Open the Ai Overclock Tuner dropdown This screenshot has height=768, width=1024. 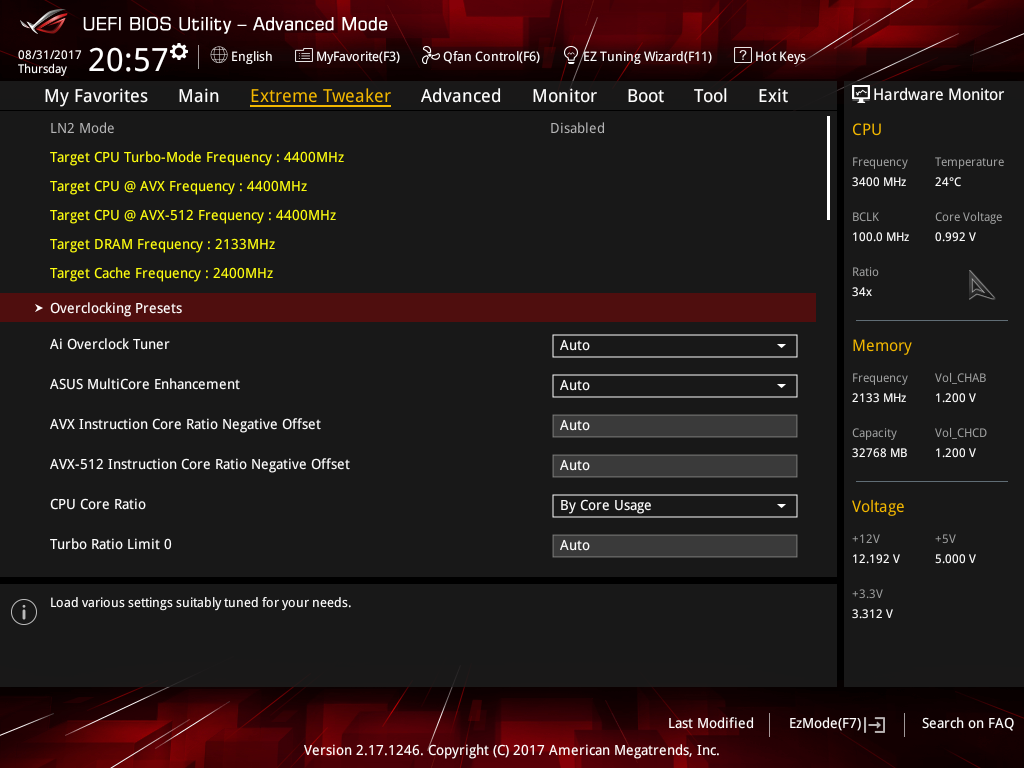pyautogui.click(x=674, y=346)
